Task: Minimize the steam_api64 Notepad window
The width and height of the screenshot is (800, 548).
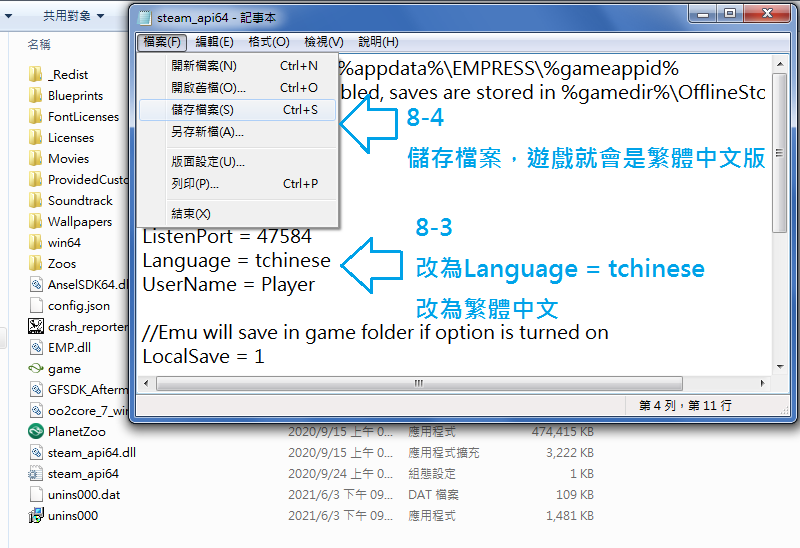Action: point(703,14)
